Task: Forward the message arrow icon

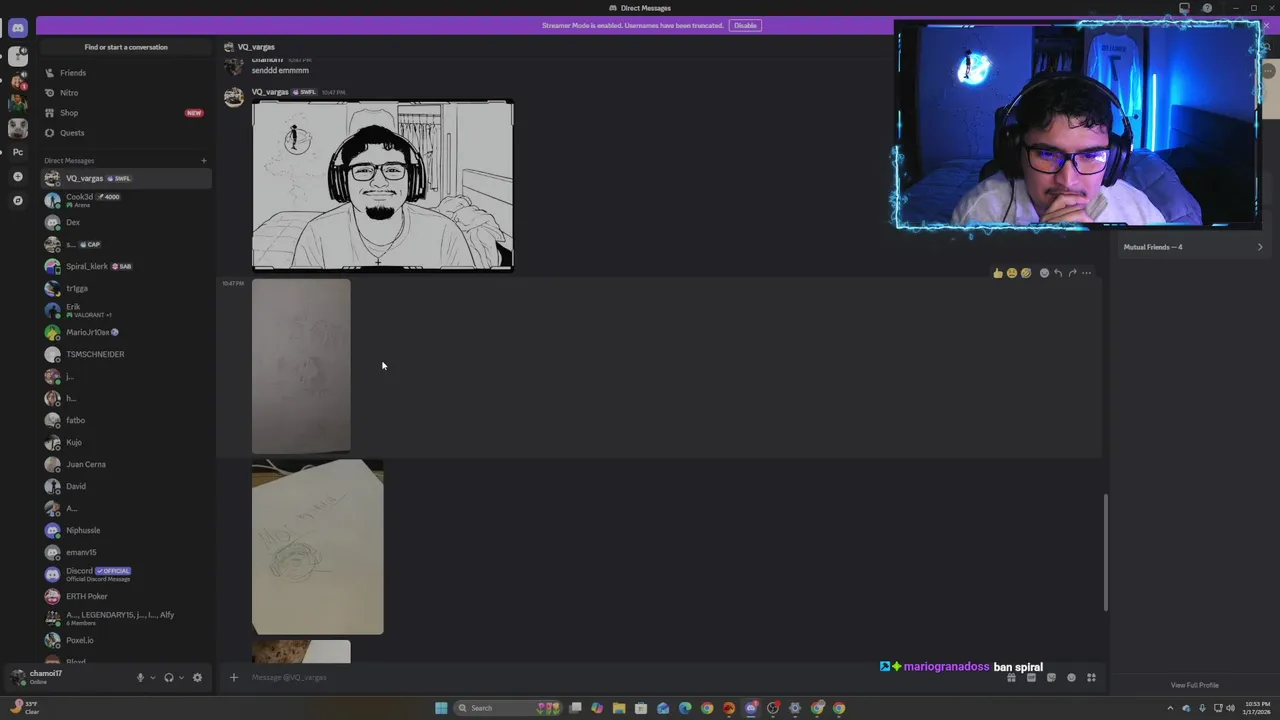Action: click(x=1072, y=273)
